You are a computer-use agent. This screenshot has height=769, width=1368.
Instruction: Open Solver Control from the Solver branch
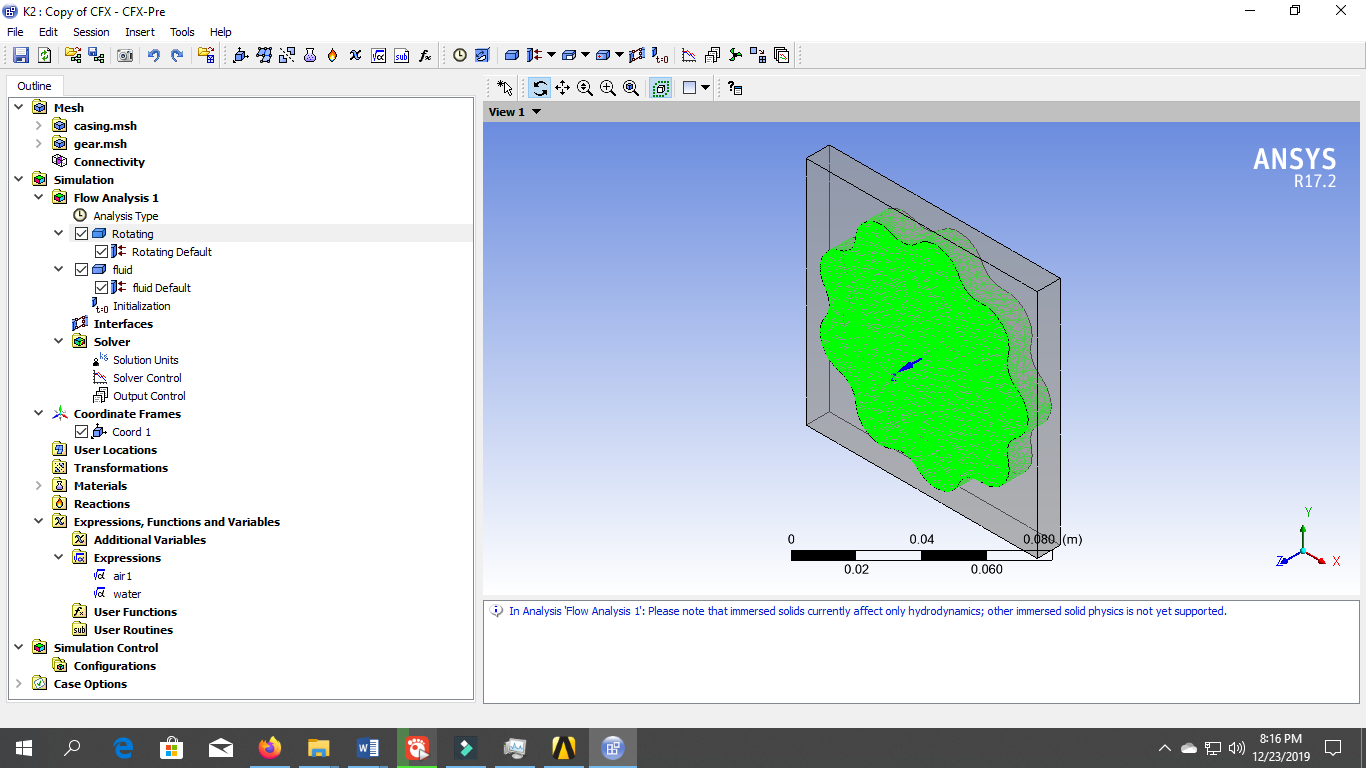click(149, 377)
